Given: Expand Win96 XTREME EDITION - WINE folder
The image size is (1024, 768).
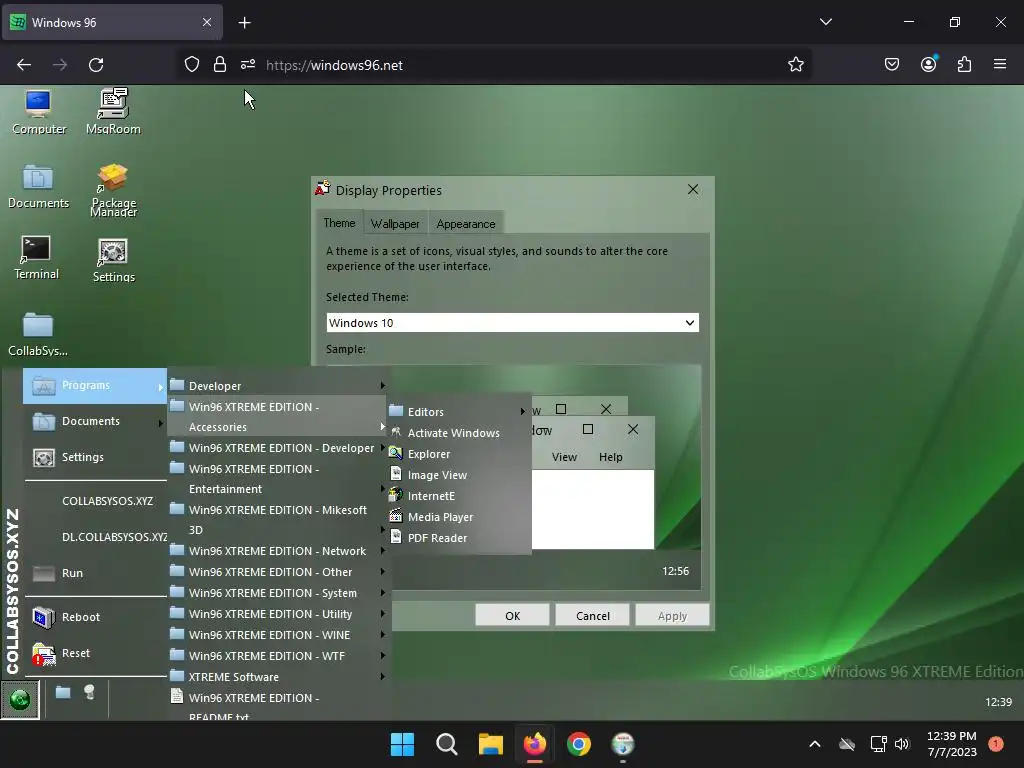Looking at the screenshot, I should click(279, 635).
